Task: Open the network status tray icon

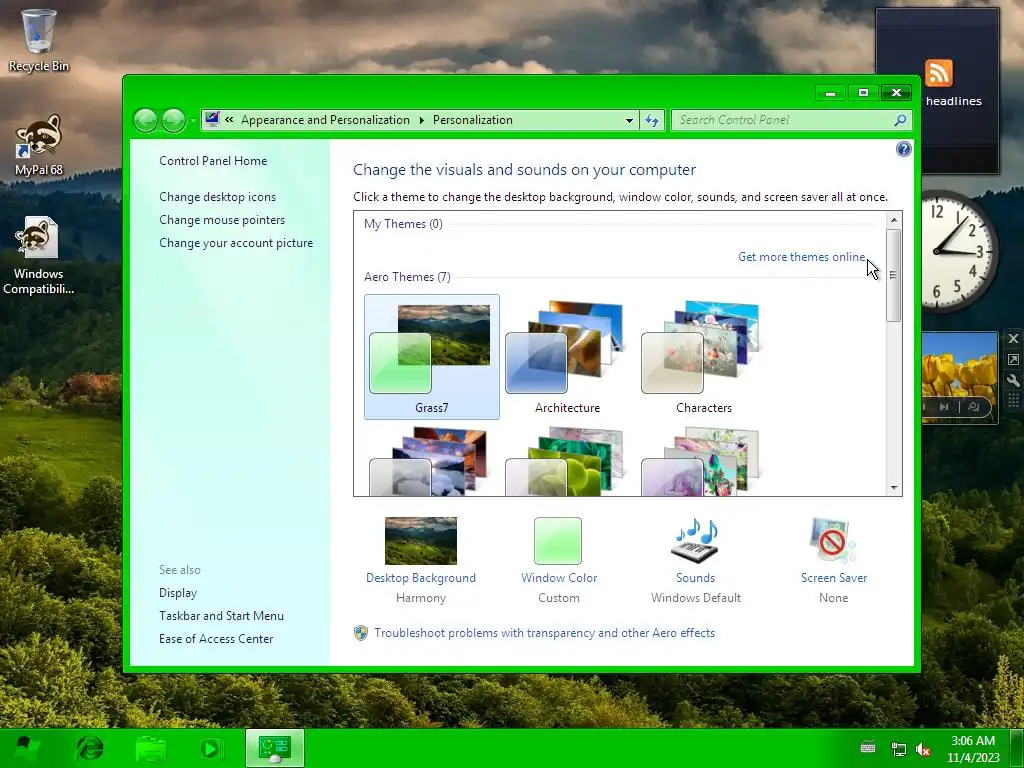Action: pyautogui.click(x=899, y=749)
